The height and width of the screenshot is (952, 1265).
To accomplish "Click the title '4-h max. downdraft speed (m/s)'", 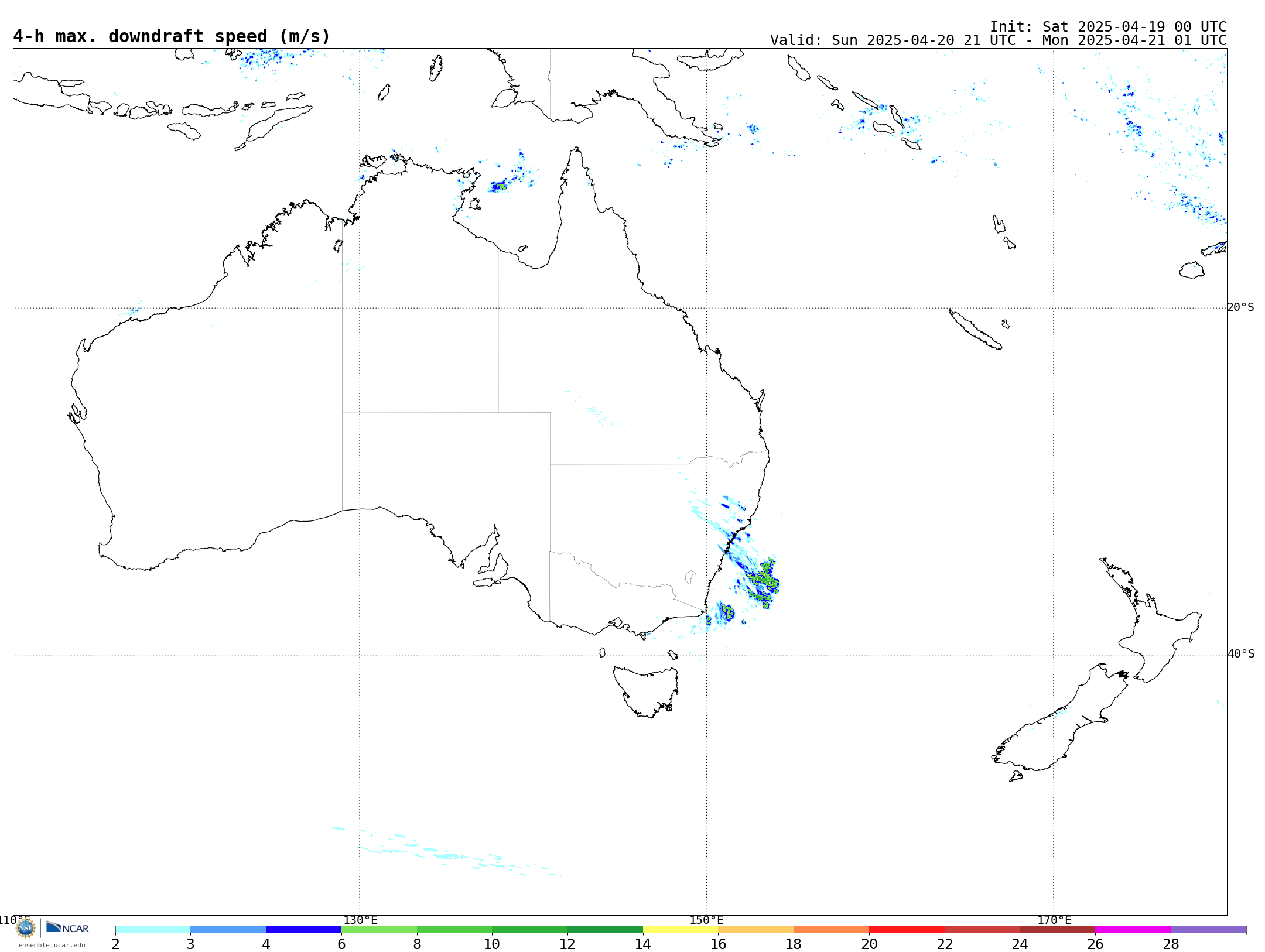I will click(172, 36).
